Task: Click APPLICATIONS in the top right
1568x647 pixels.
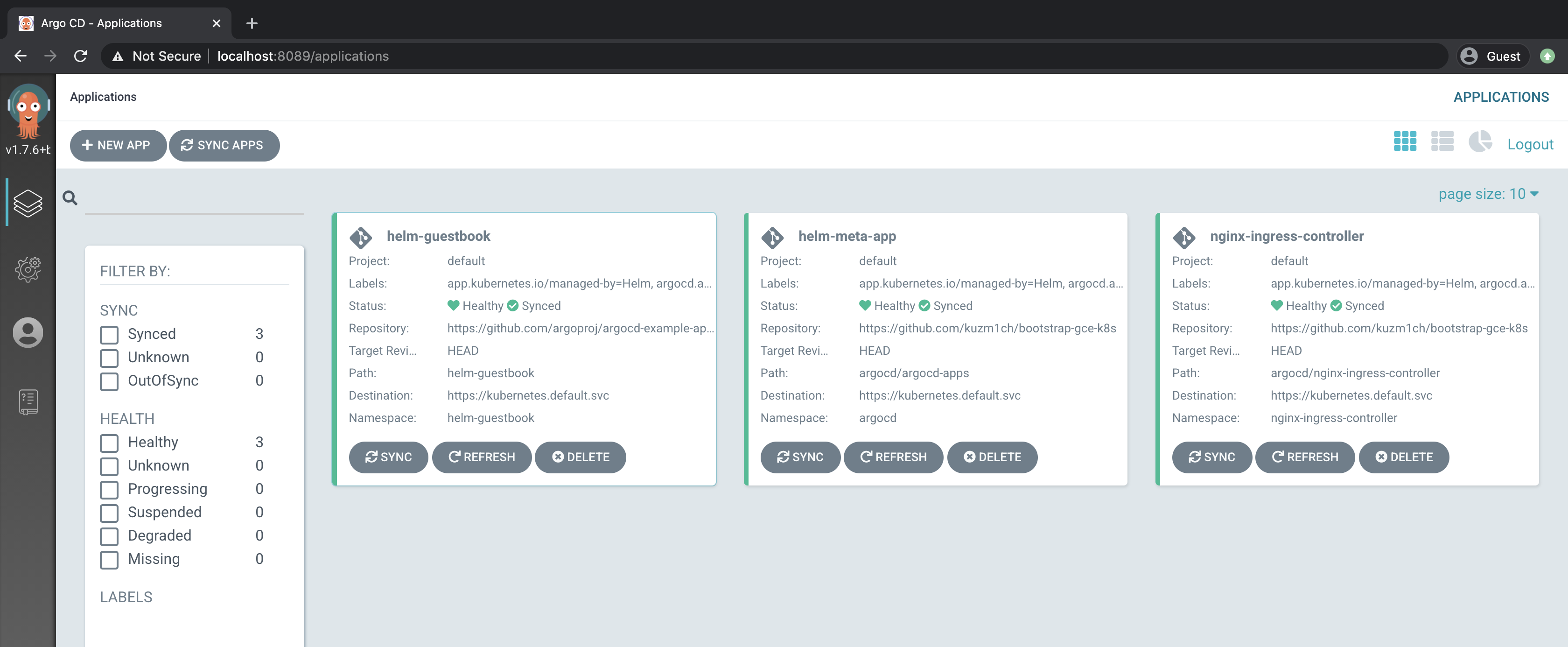Action: pos(1500,97)
